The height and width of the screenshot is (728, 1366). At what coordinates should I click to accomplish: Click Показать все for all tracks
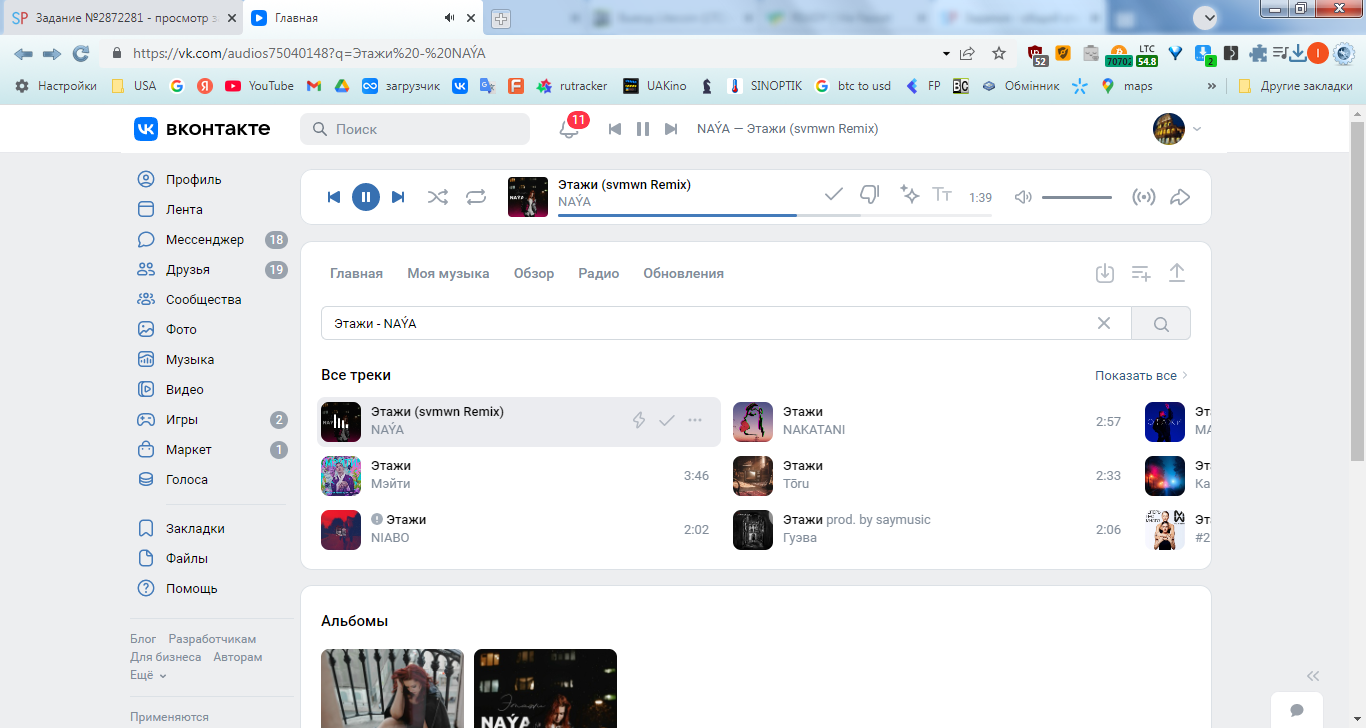click(x=1142, y=376)
